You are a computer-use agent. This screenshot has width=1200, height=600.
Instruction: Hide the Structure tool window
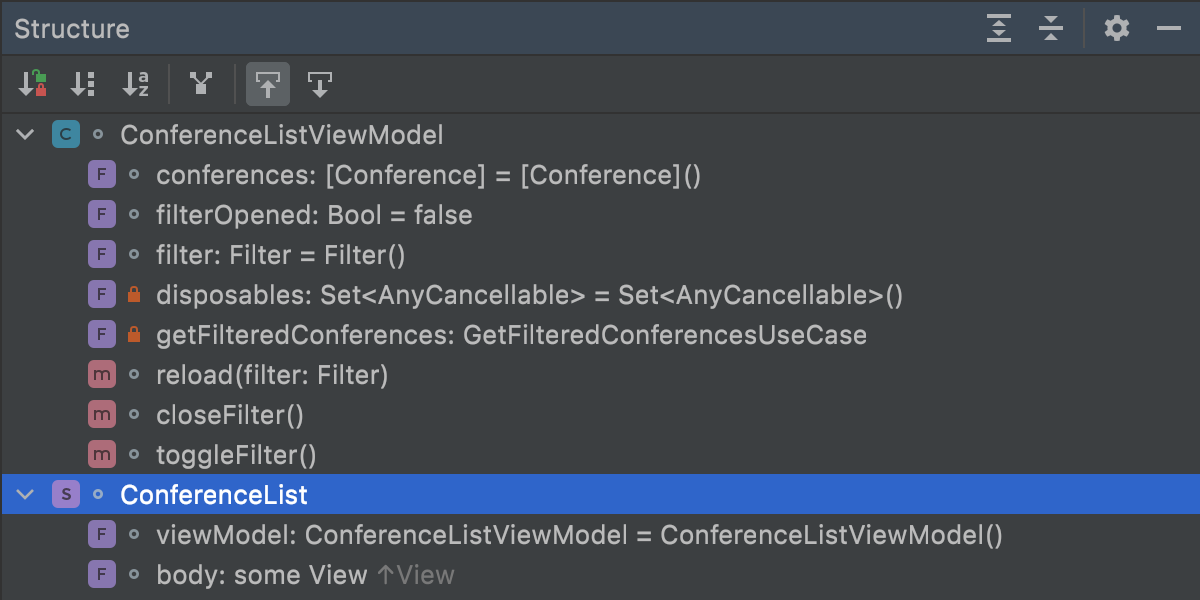click(x=1169, y=28)
